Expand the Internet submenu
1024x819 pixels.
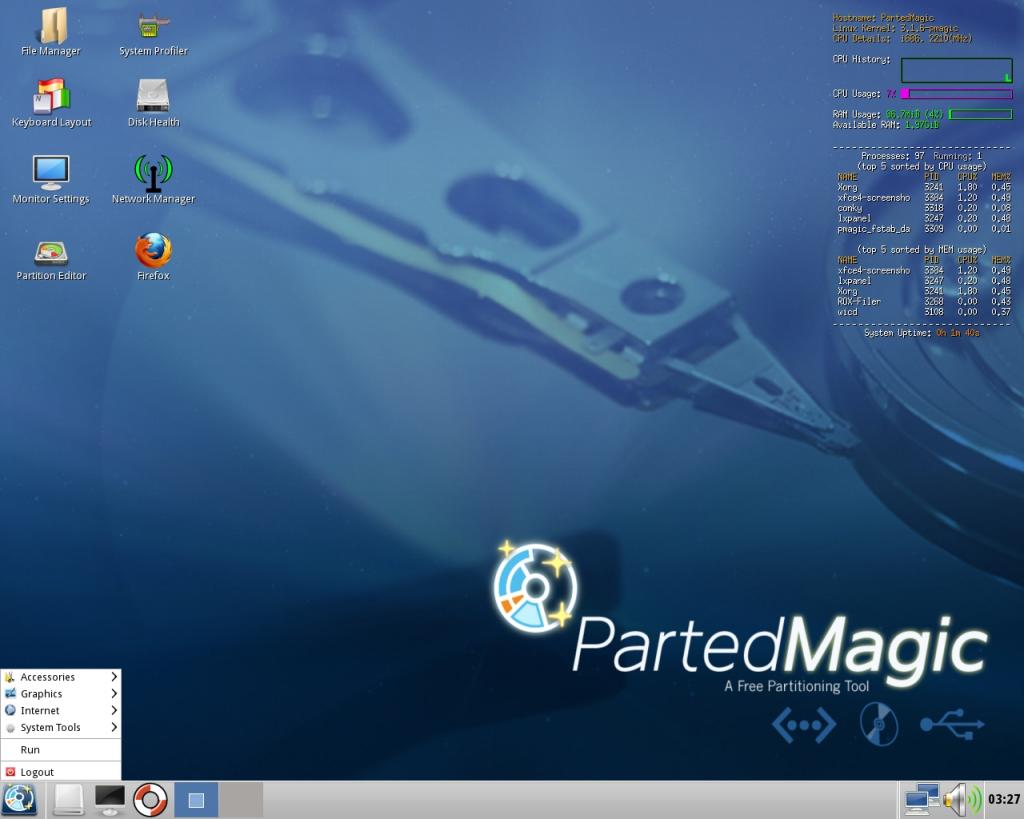(40, 710)
